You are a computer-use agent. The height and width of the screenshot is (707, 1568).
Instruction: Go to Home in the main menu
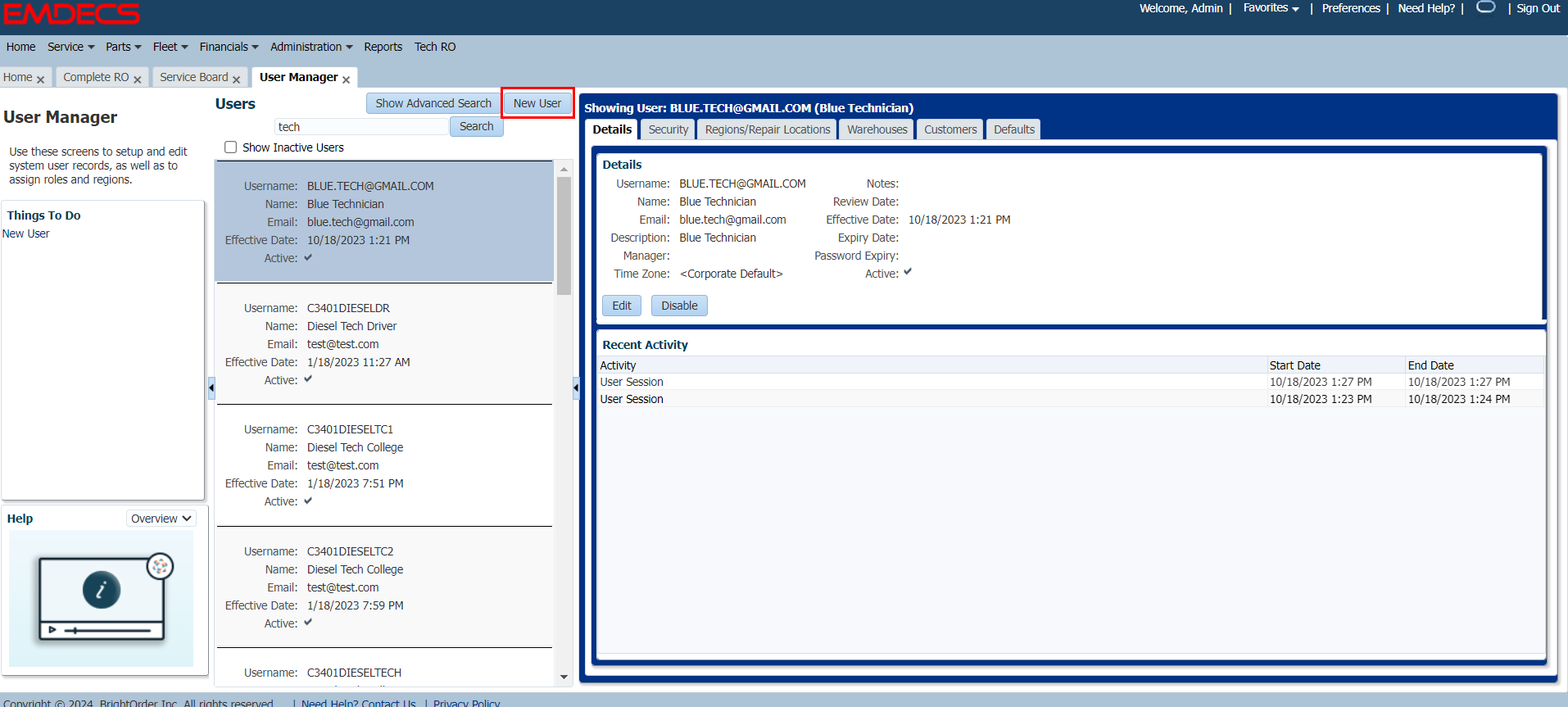pos(20,47)
